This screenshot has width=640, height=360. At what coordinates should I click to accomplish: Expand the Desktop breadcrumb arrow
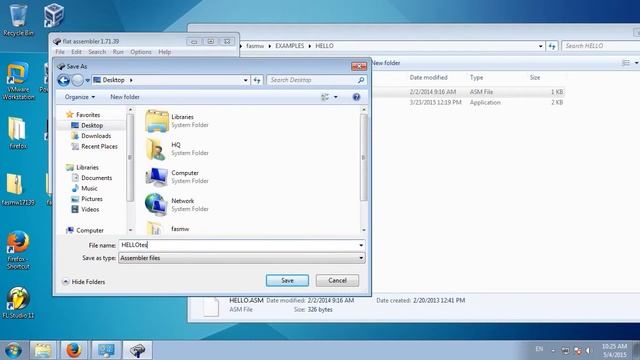(x=131, y=80)
